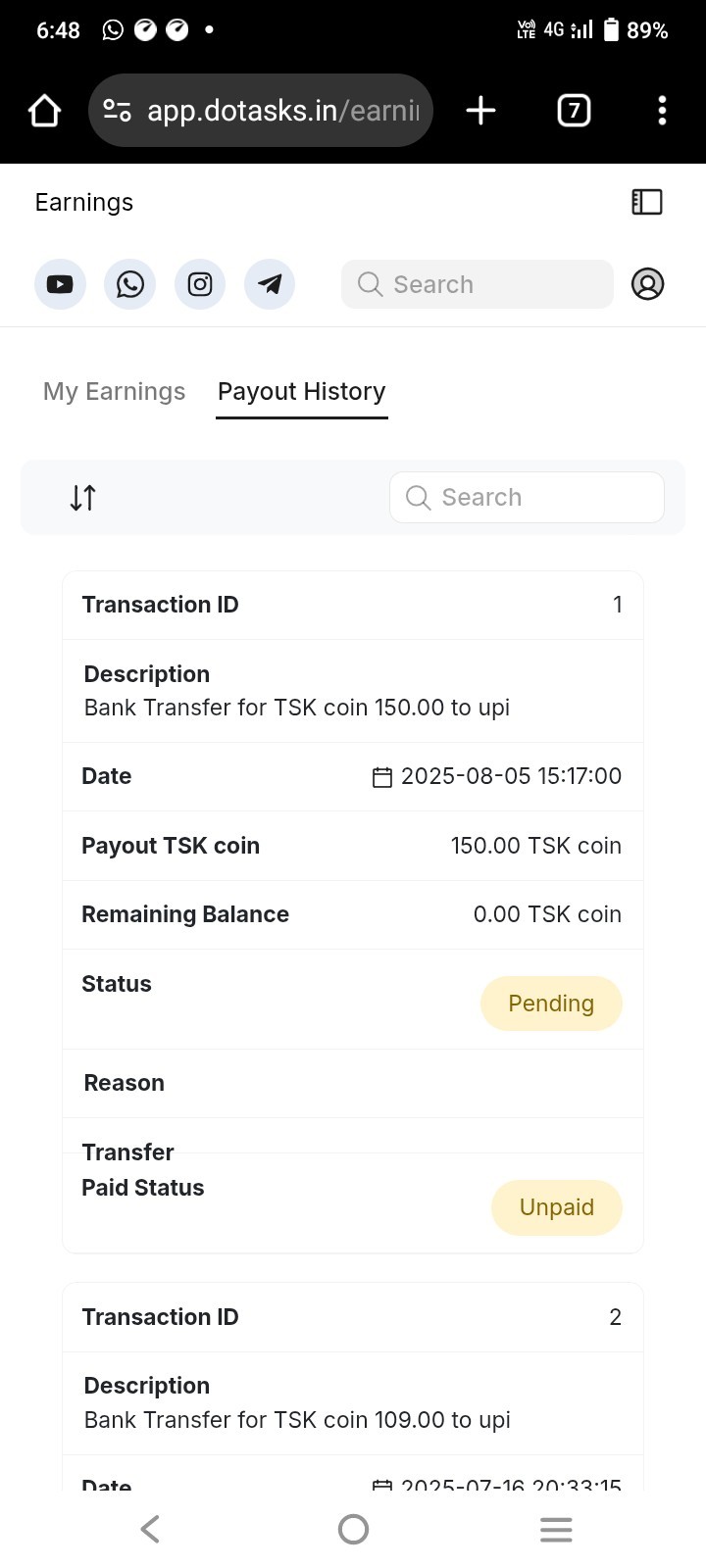Viewport: 706px width, 1568px height.
Task: Select the Payout History tab
Action: (302, 392)
